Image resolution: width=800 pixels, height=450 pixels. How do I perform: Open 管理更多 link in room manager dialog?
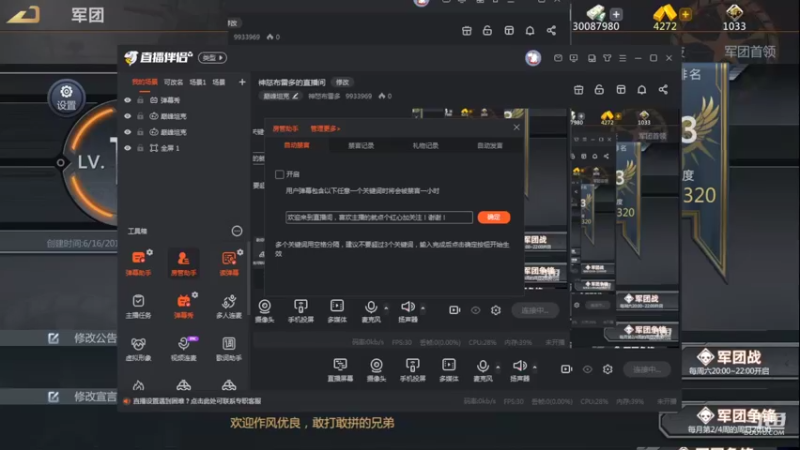pos(325,129)
